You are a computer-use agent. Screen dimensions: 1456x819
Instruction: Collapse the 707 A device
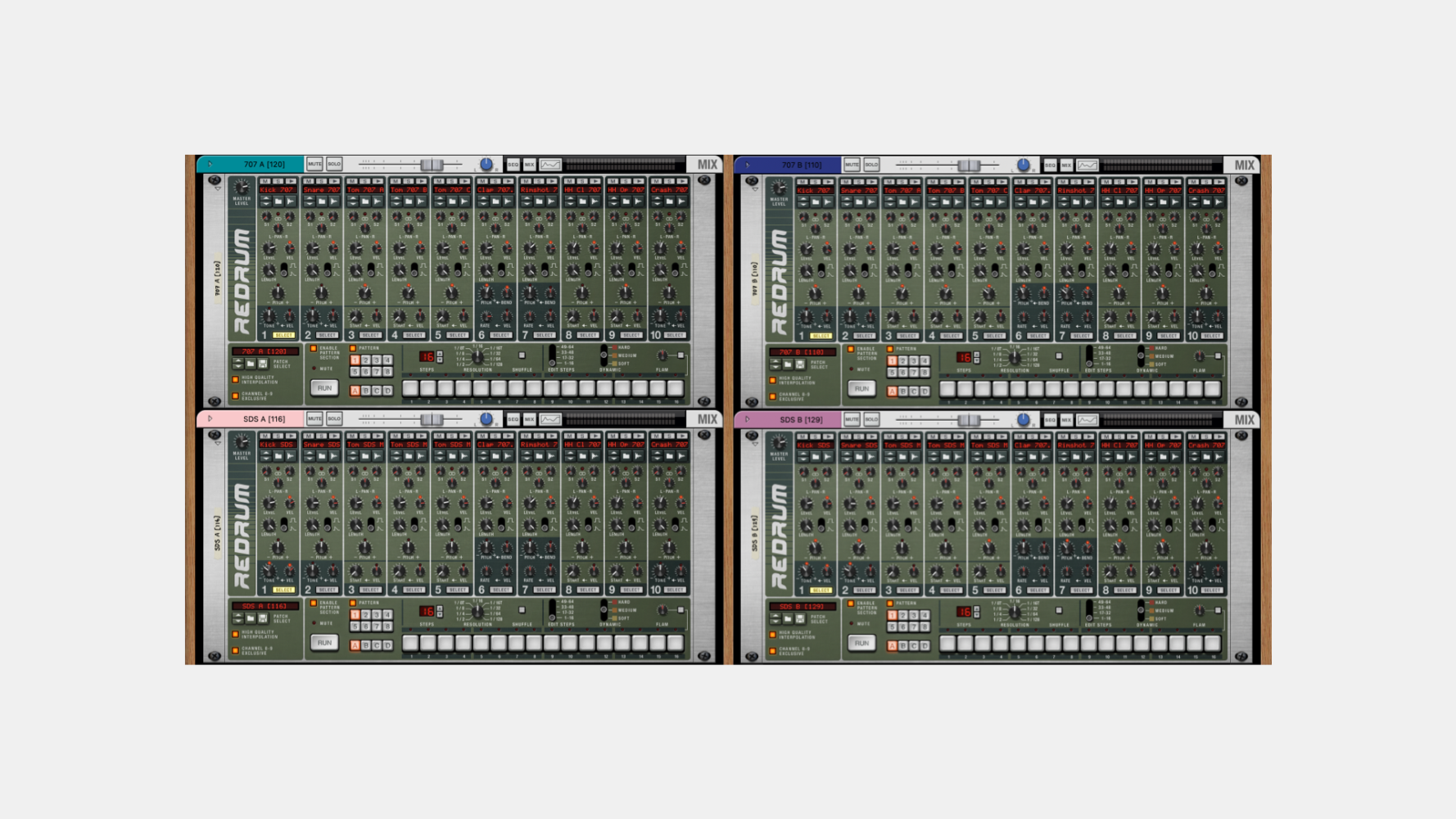210,164
